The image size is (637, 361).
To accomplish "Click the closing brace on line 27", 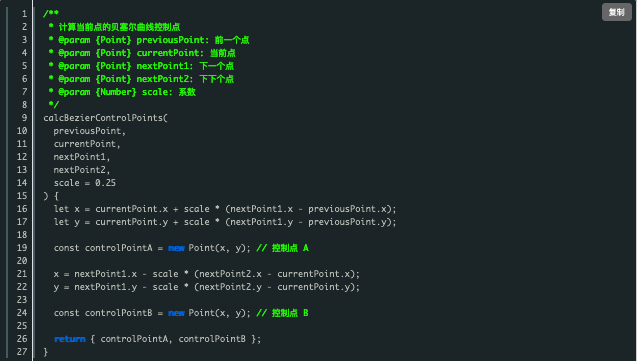I will [x=46, y=352].
